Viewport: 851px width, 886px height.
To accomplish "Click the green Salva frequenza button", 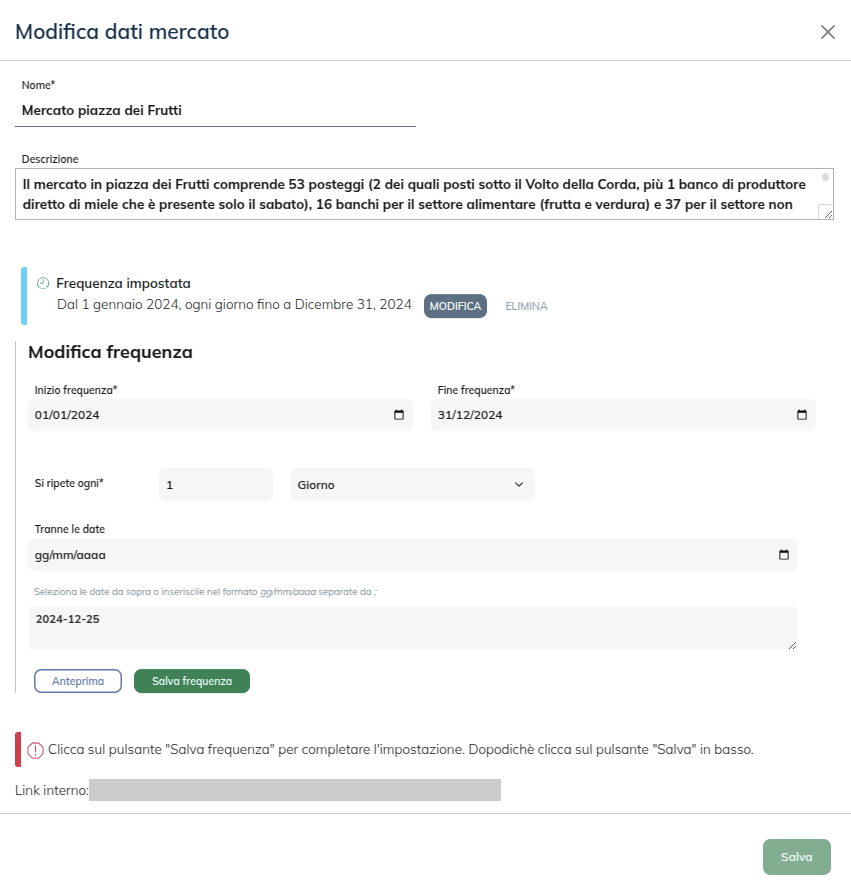I will [x=191, y=681].
